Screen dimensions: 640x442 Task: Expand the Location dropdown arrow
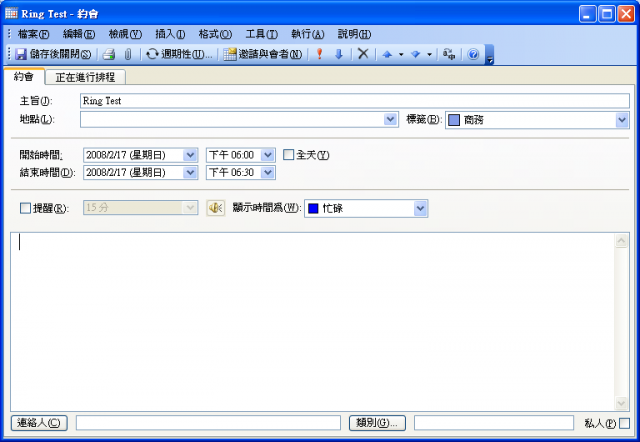coord(391,119)
